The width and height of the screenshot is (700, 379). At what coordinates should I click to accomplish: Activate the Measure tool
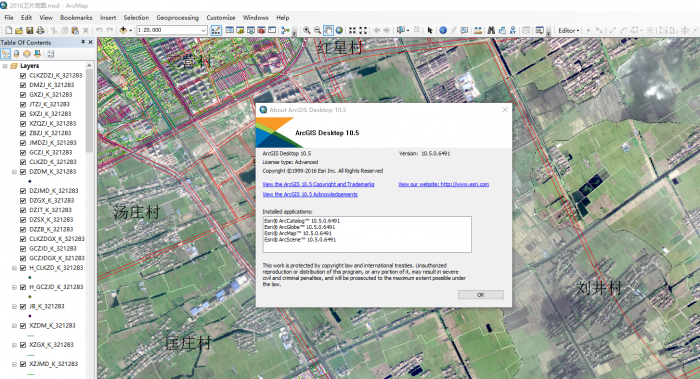coord(478,30)
